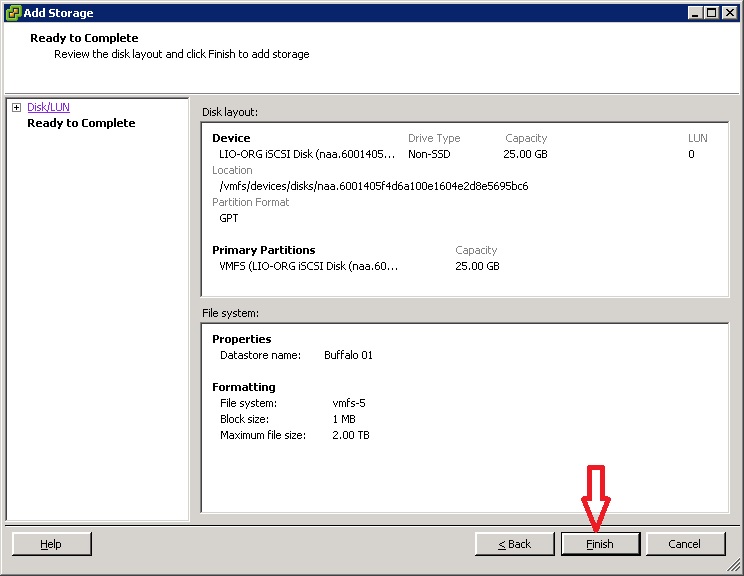Image resolution: width=744 pixels, height=576 pixels.
Task: Click the Buffalo 01 datastore name
Action: (348, 355)
